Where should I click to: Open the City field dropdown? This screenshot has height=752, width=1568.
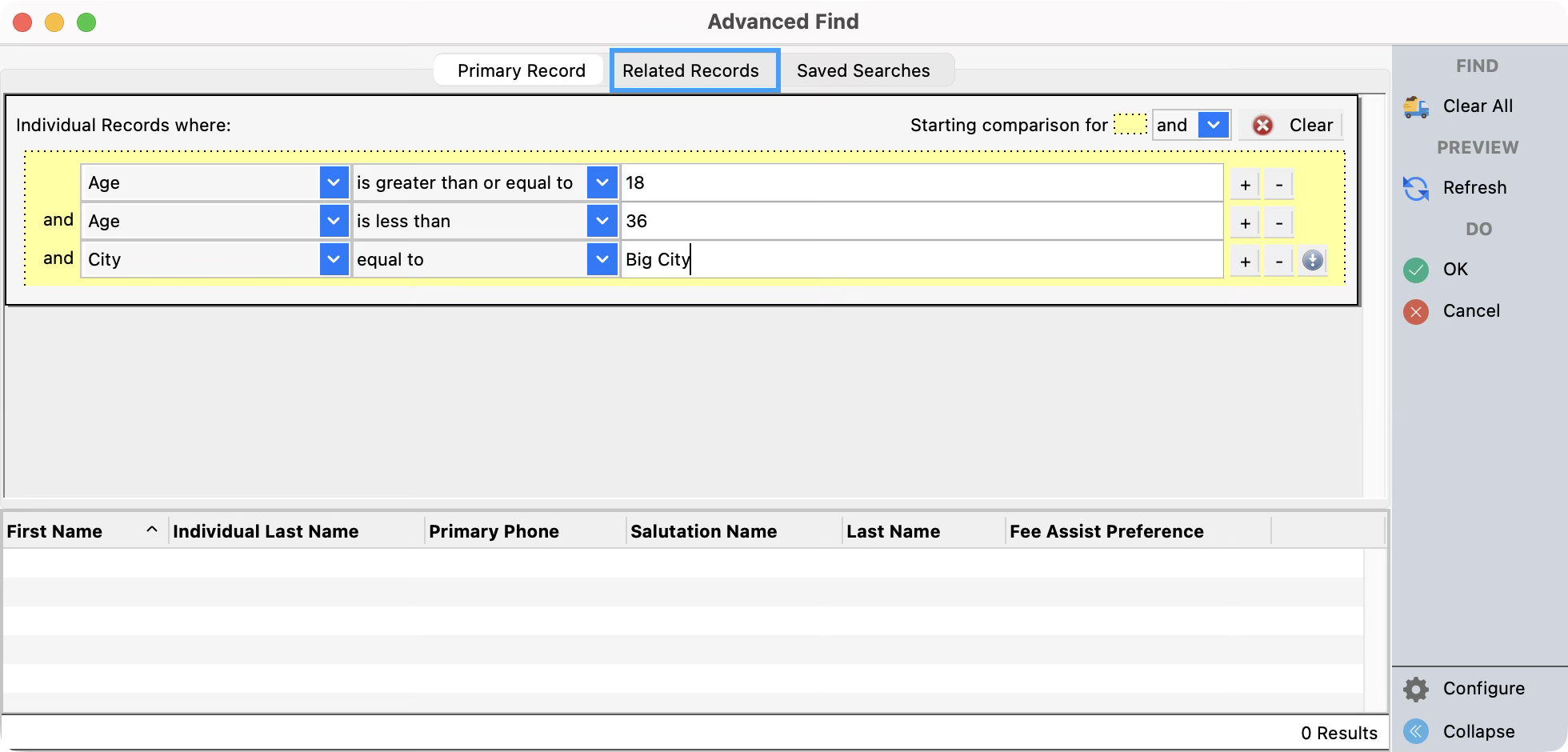(x=334, y=259)
